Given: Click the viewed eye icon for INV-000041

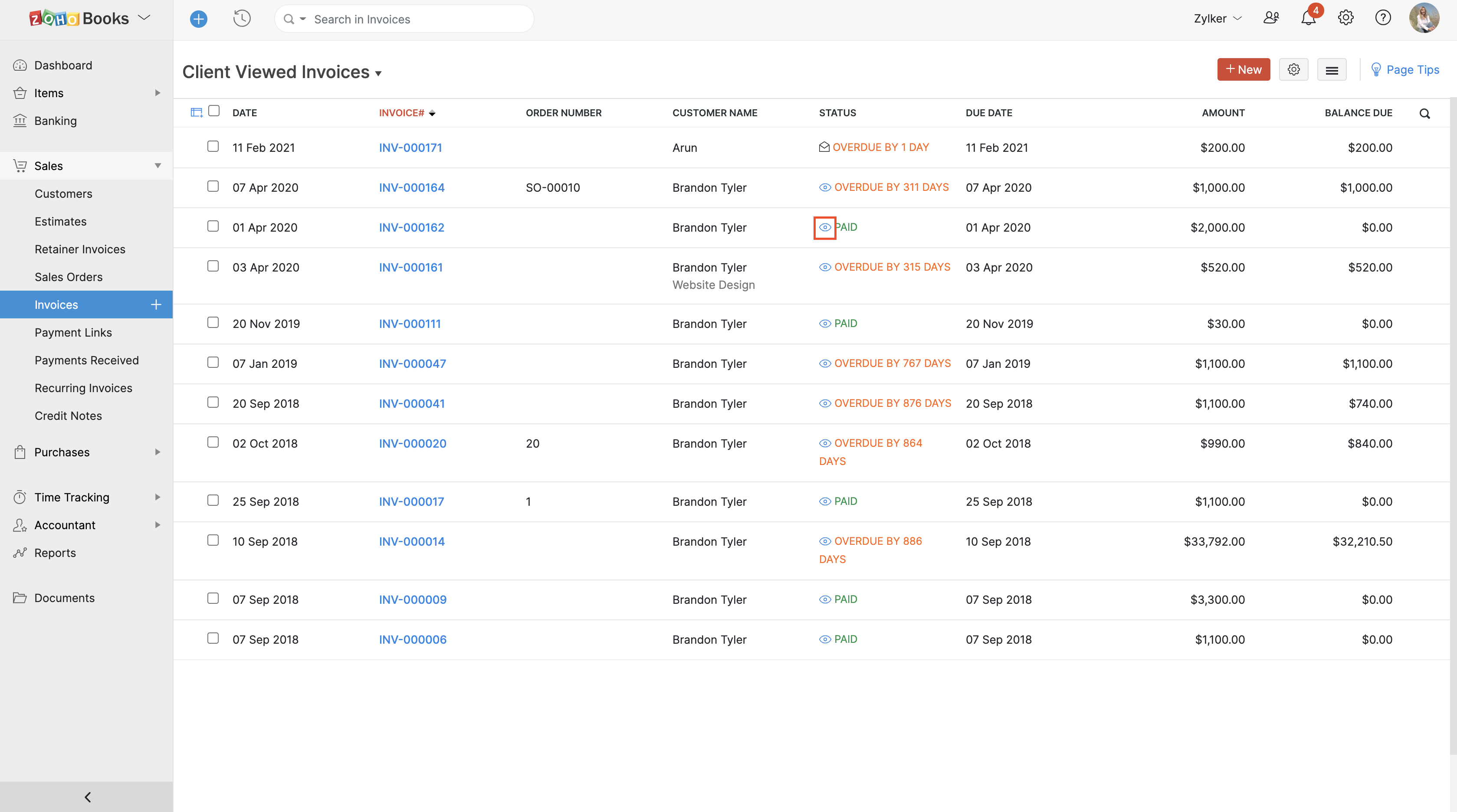Looking at the screenshot, I should click(x=825, y=403).
